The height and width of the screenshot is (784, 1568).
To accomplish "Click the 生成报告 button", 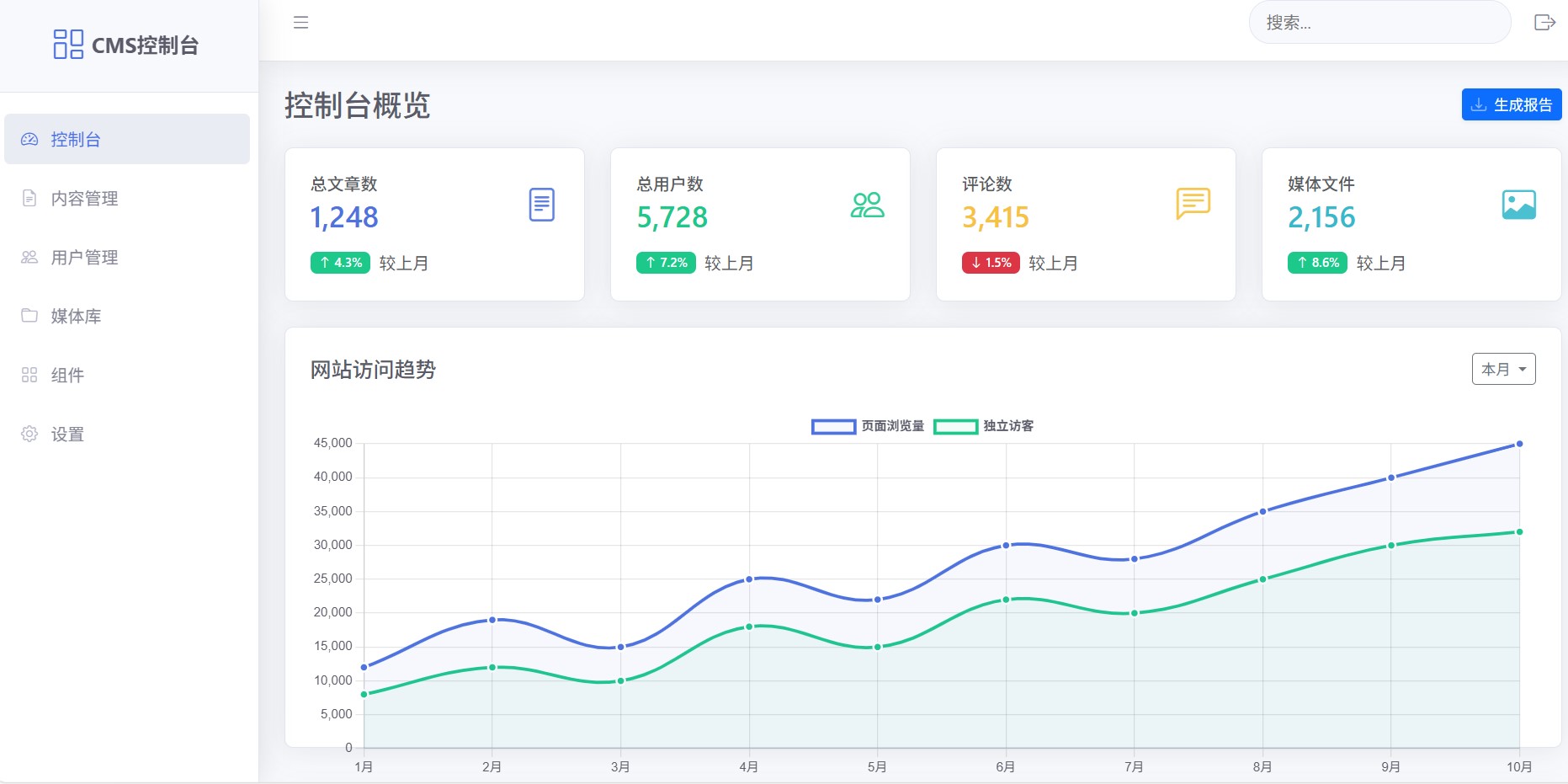I will point(1511,105).
